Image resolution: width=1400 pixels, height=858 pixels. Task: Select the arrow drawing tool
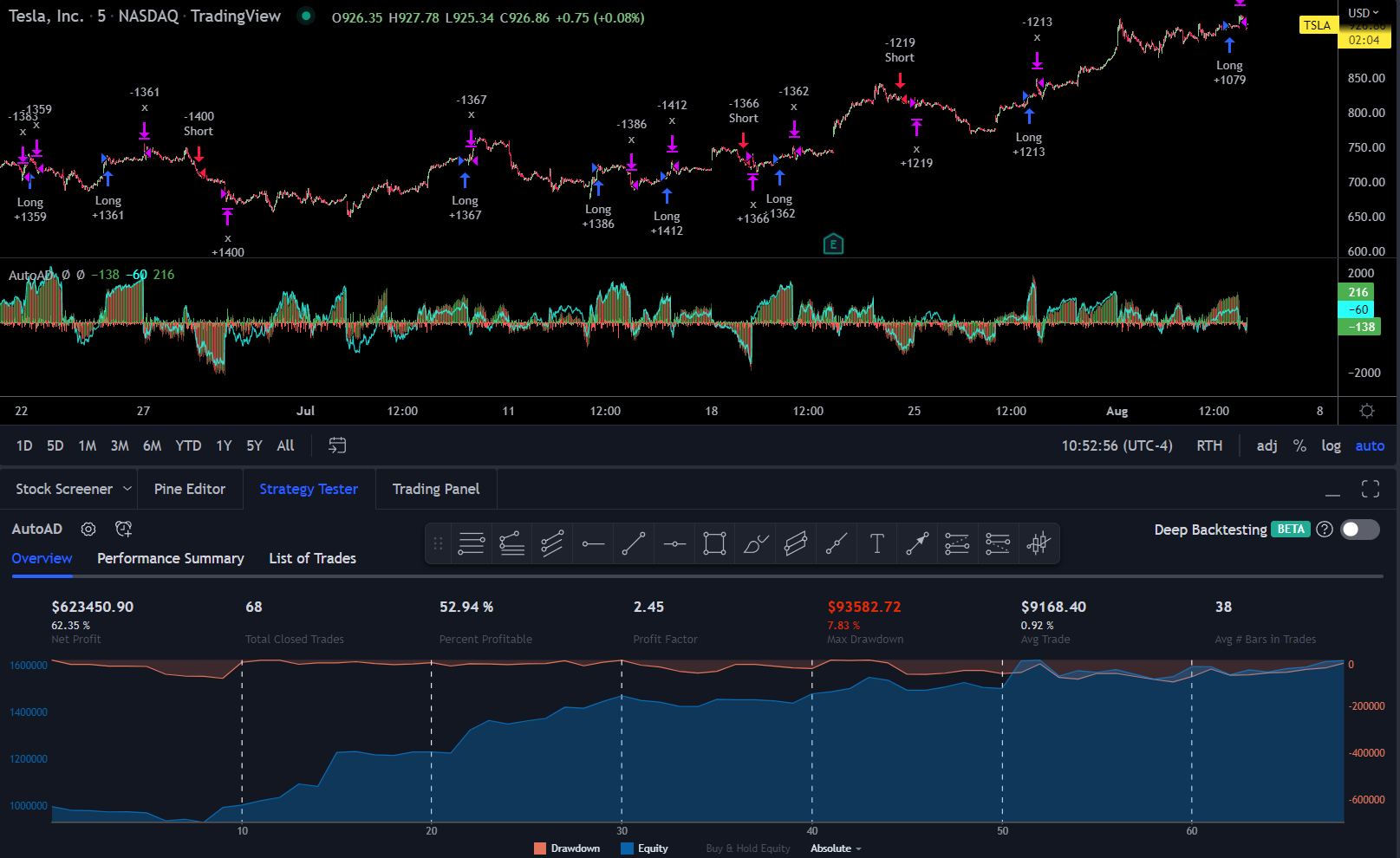pyautogui.click(x=917, y=544)
